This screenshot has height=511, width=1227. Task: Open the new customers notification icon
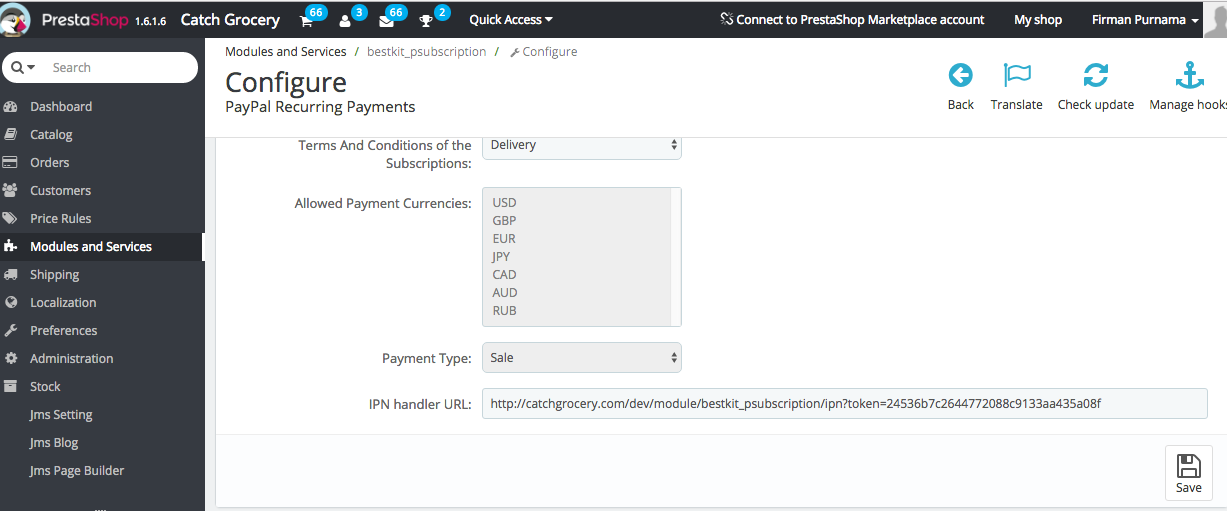(x=345, y=21)
